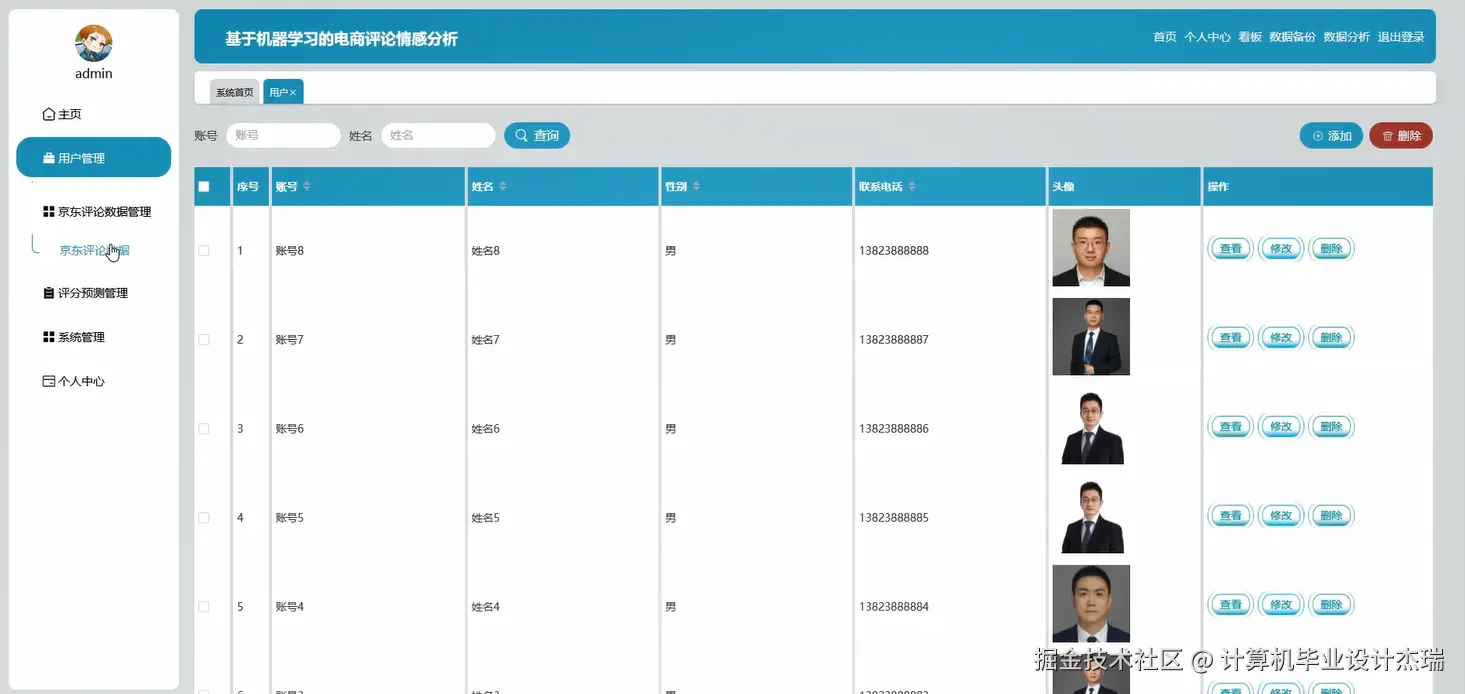Click the home icon beside 主页
Viewport: 1465px width, 694px height.
48,114
